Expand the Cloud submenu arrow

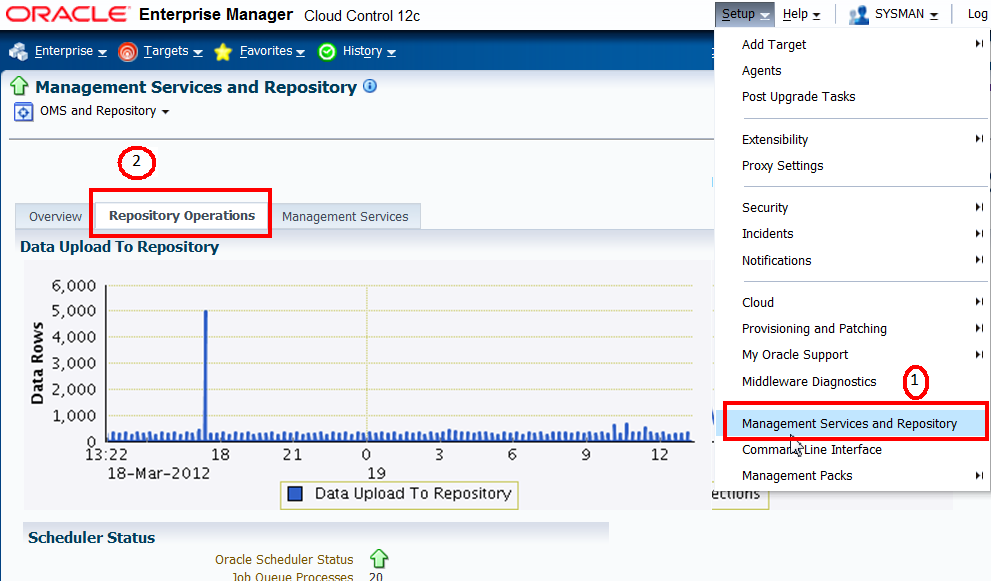click(979, 301)
